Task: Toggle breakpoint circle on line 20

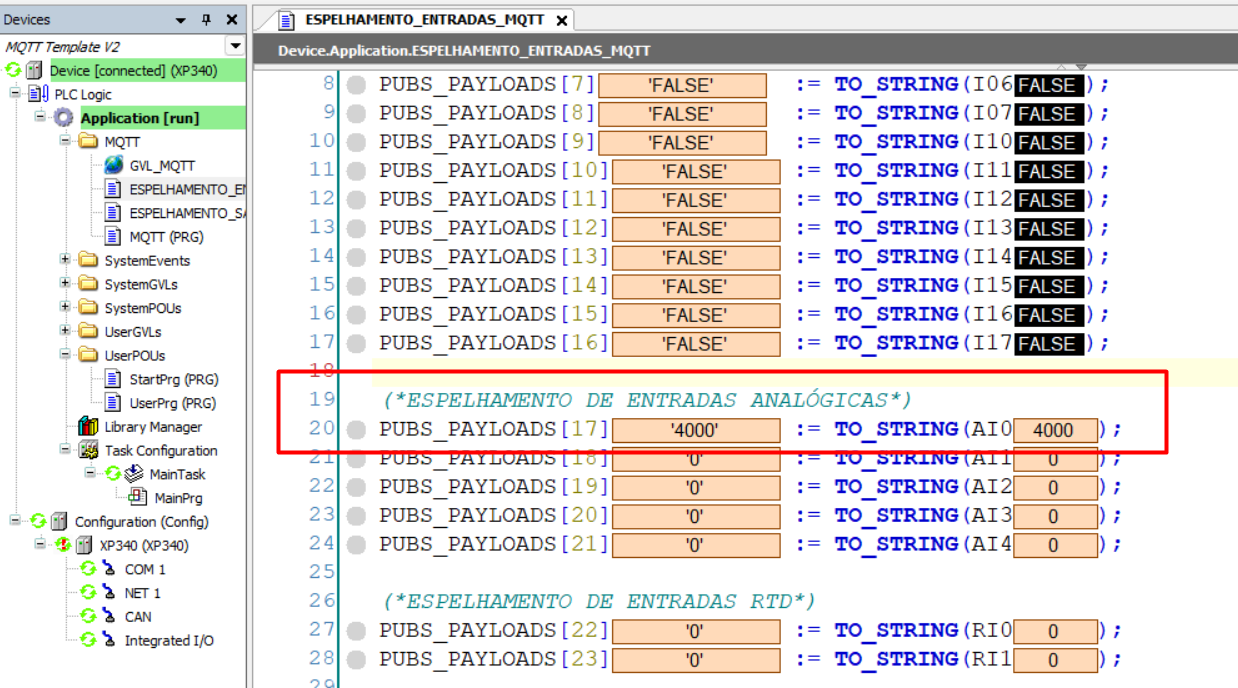Action: pyautogui.click(x=356, y=430)
